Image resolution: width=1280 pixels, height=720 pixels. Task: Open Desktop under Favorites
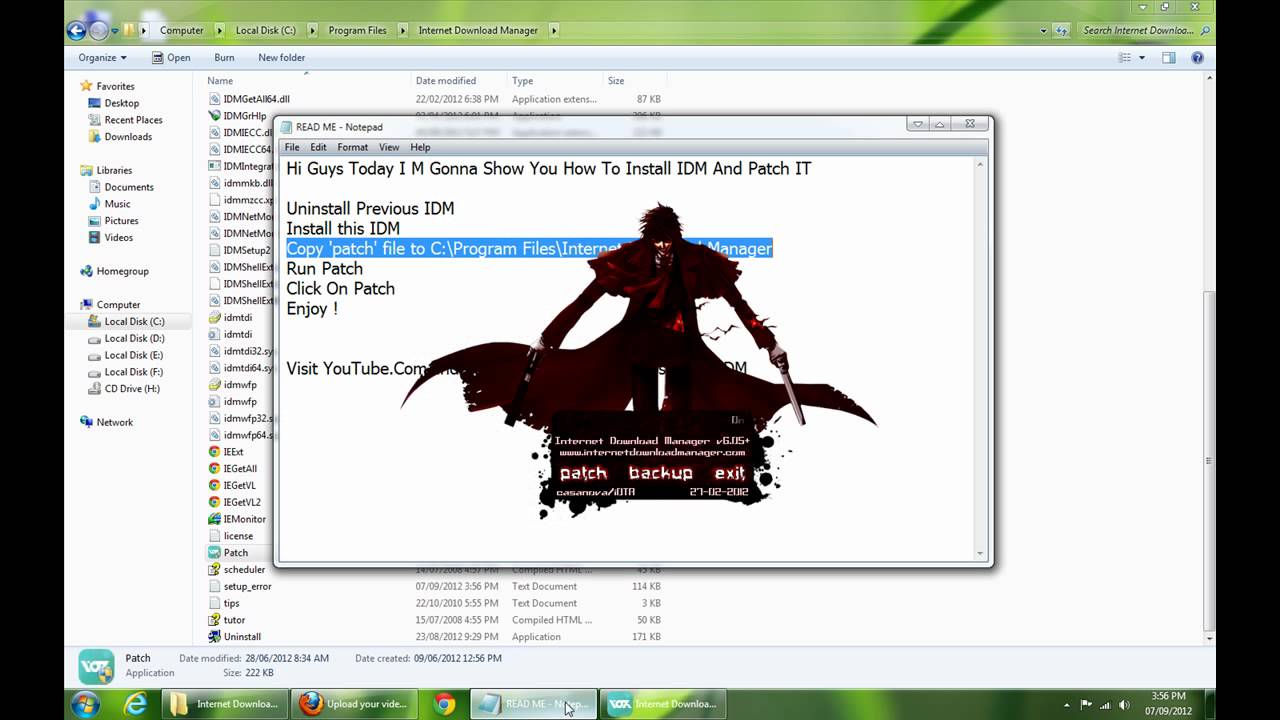click(121, 103)
